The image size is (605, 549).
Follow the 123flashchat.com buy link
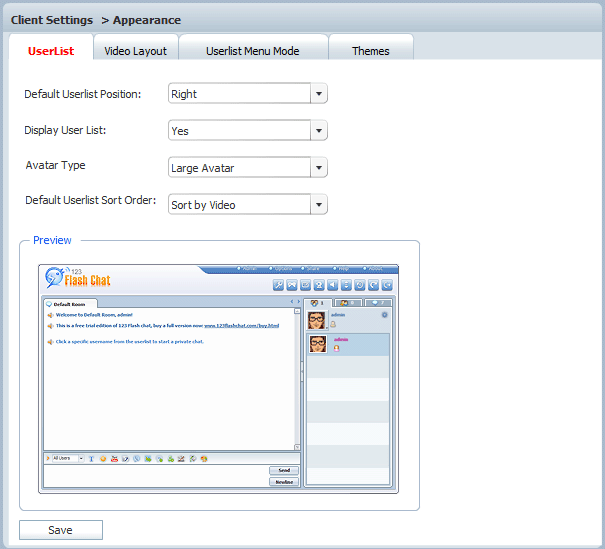point(241,325)
